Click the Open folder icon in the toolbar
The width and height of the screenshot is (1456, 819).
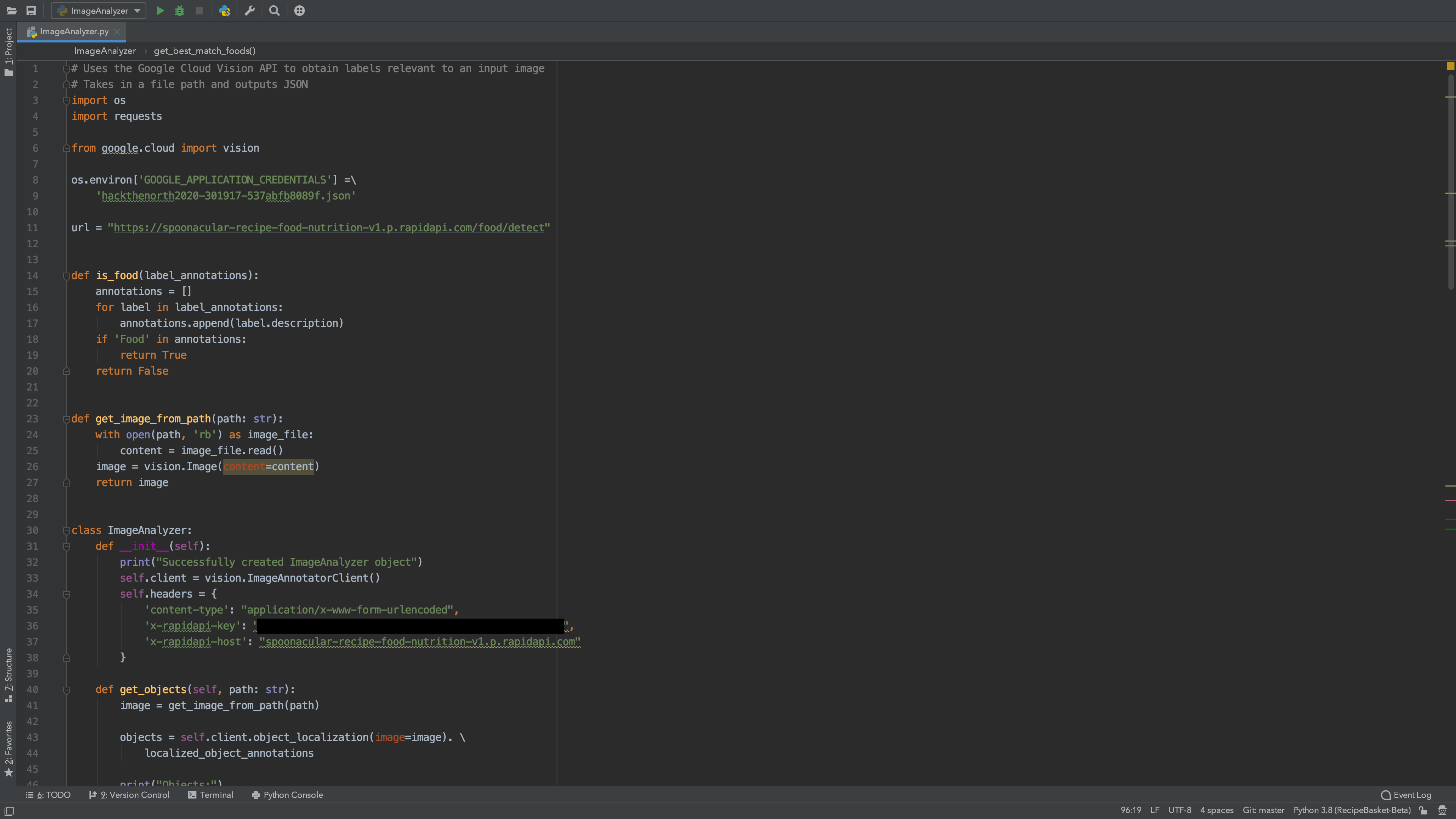point(11,11)
